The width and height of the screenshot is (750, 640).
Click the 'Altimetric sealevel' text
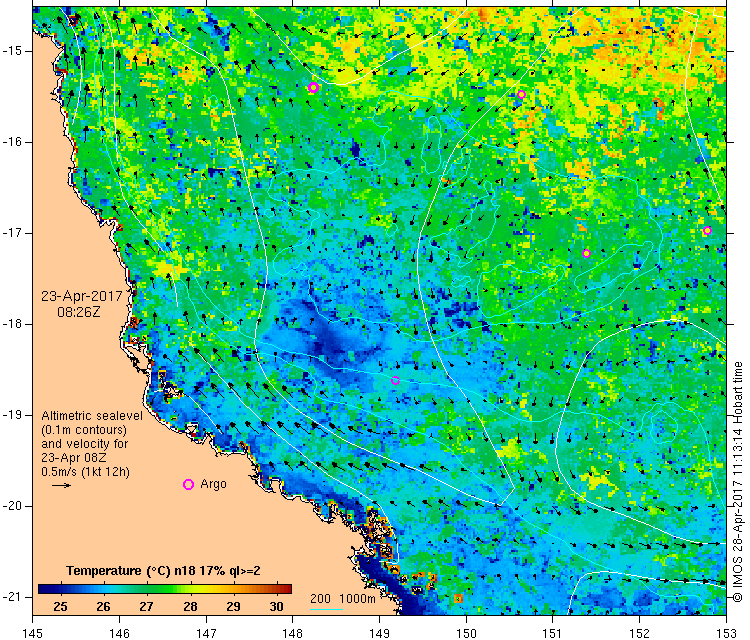92,416
